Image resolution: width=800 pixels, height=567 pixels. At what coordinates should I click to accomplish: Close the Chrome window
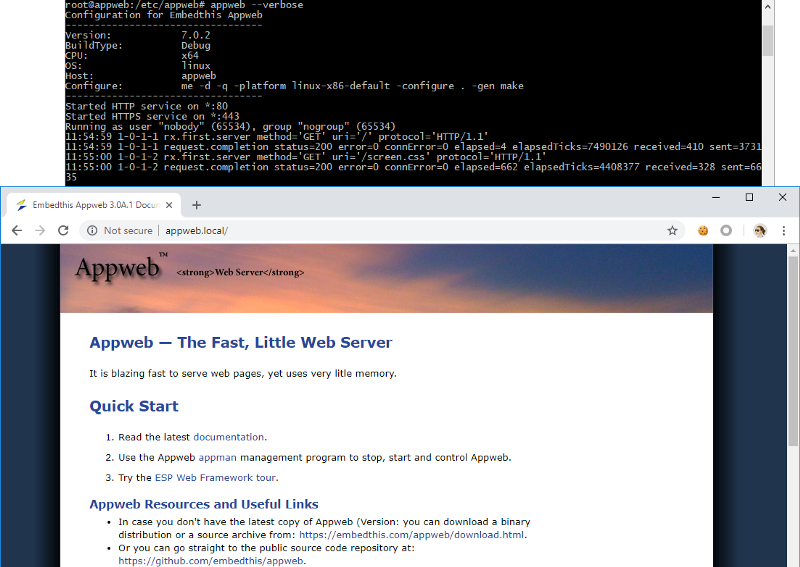(x=782, y=197)
